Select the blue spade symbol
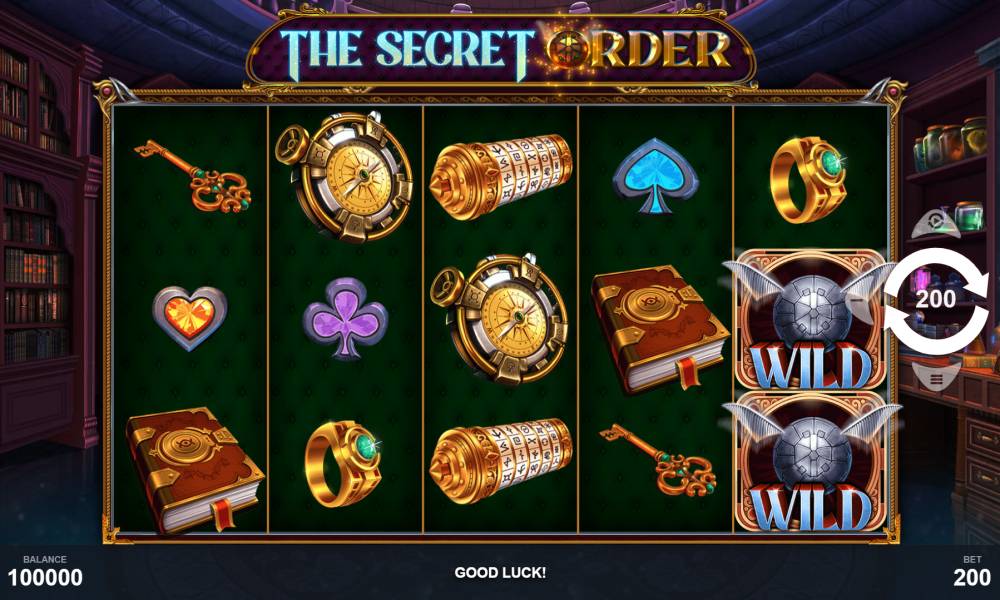The width and height of the screenshot is (1000, 600). point(654,175)
